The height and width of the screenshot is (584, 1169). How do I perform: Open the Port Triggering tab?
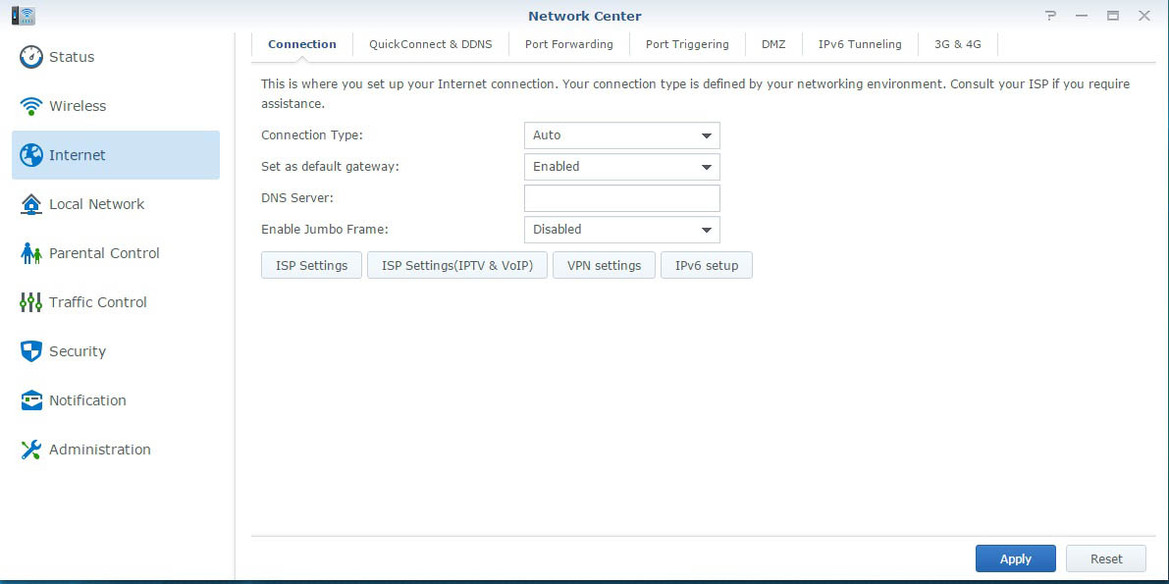(x=687, y=44)
